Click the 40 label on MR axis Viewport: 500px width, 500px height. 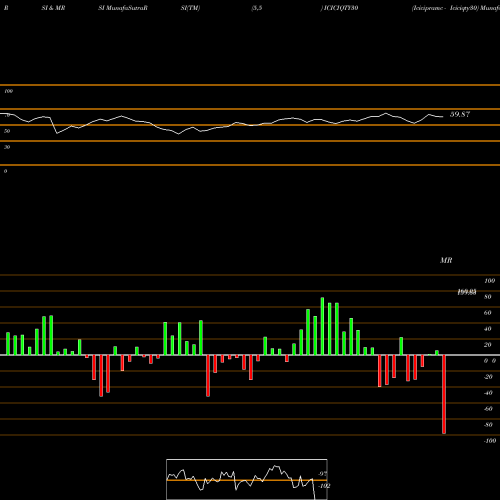click(488, 329)
